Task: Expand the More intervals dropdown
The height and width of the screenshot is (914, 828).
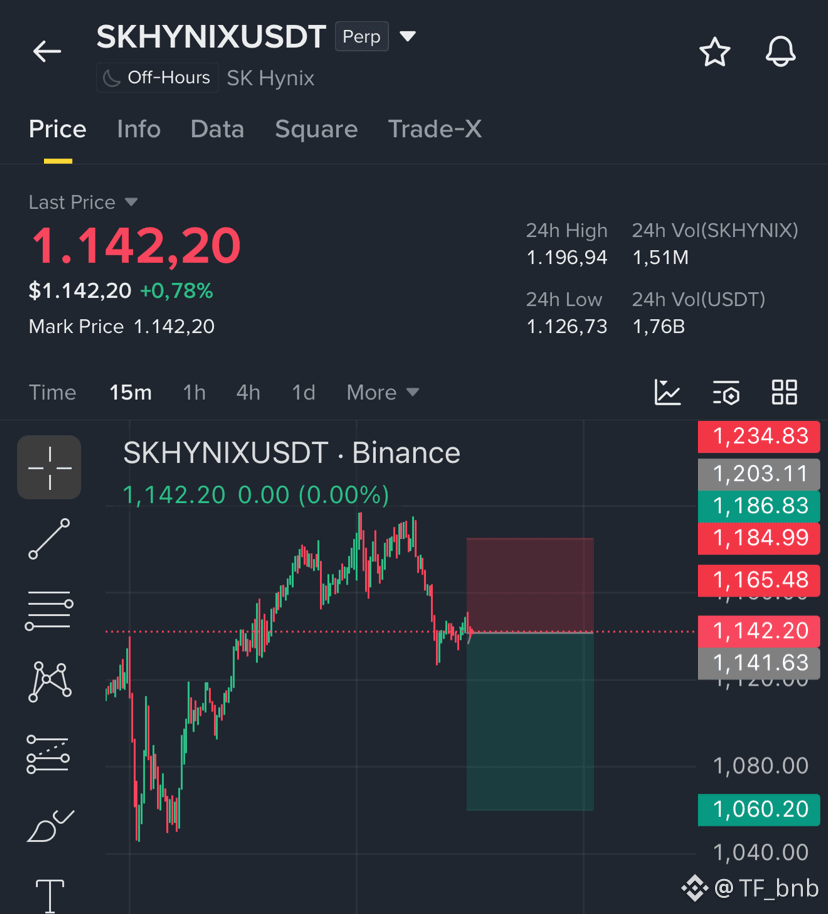Action: (383, 392)
